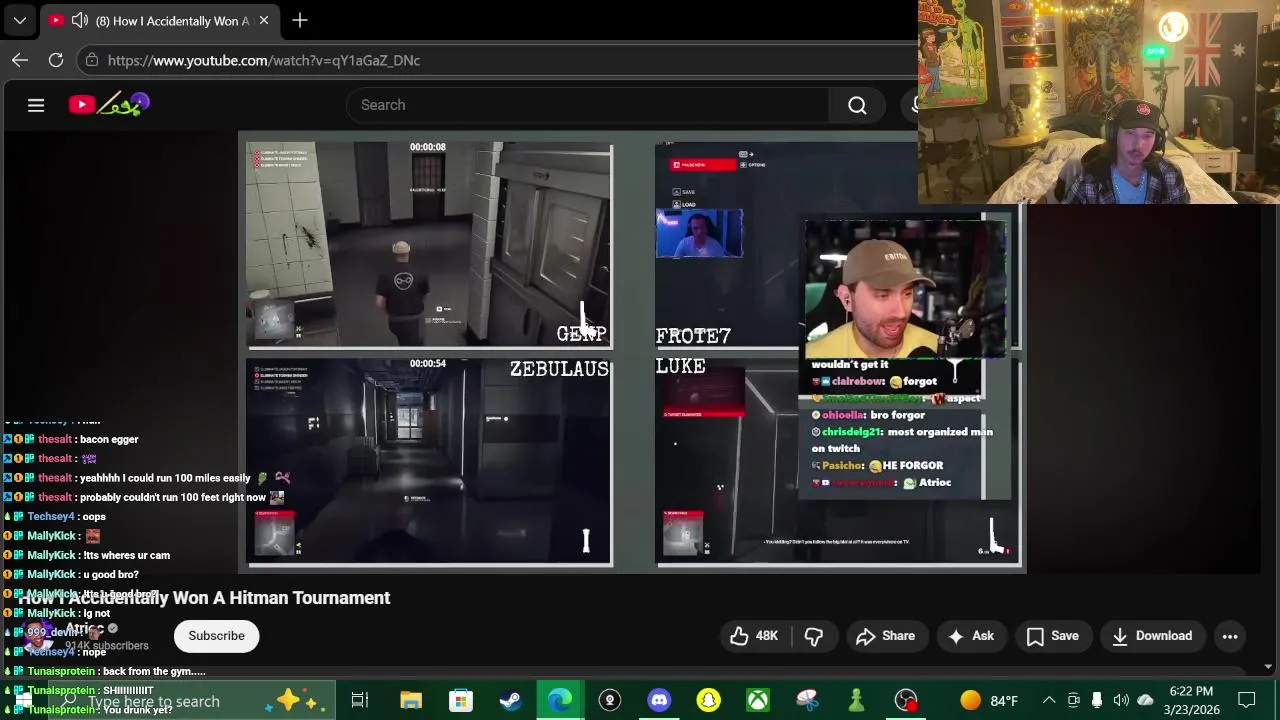The width and height of the screenshot is (1280, 720).
Task: Go back in the browser
Action: click(20, 60)
